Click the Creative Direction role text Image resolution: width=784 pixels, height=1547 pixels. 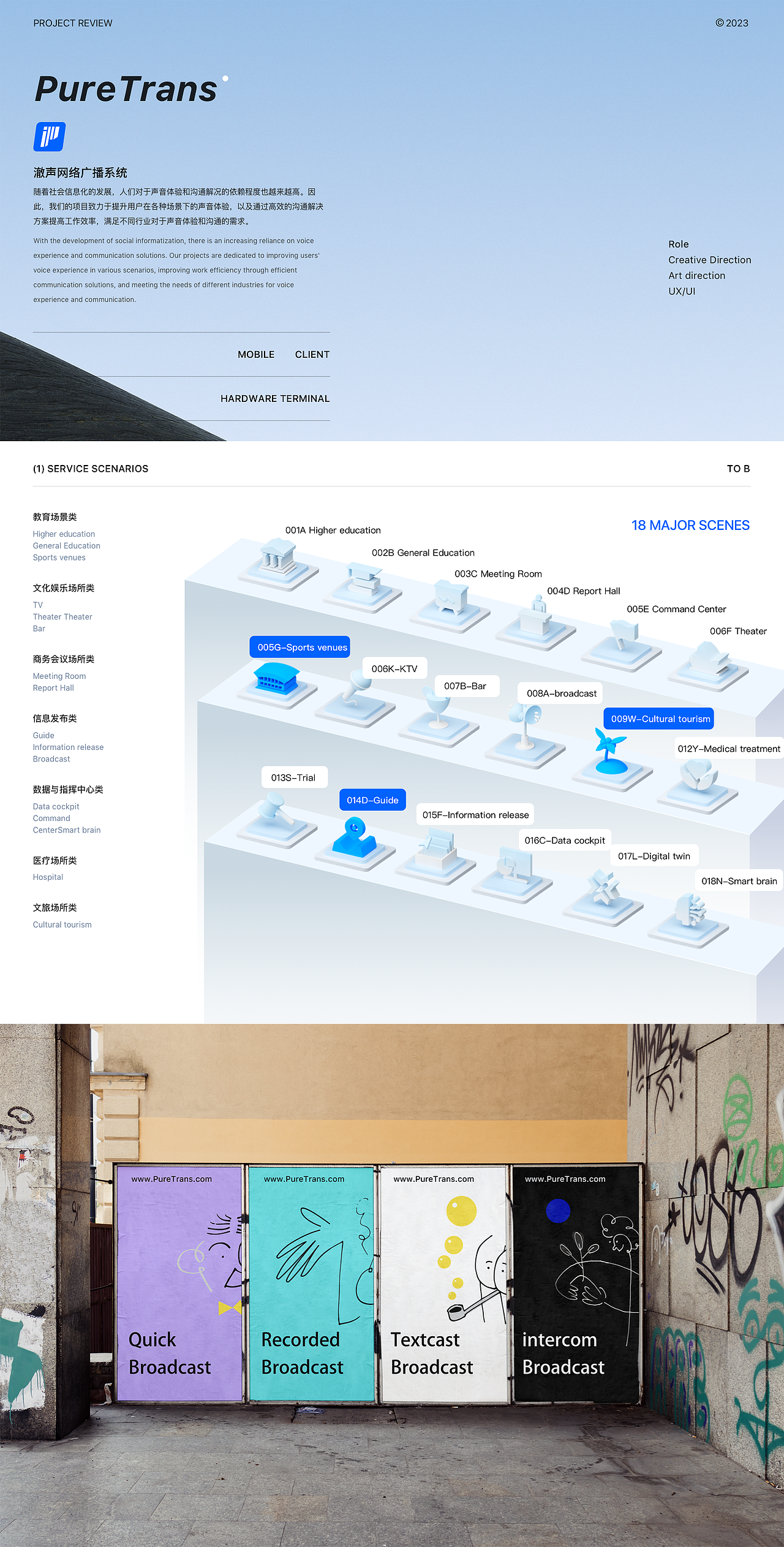point(710,260)
